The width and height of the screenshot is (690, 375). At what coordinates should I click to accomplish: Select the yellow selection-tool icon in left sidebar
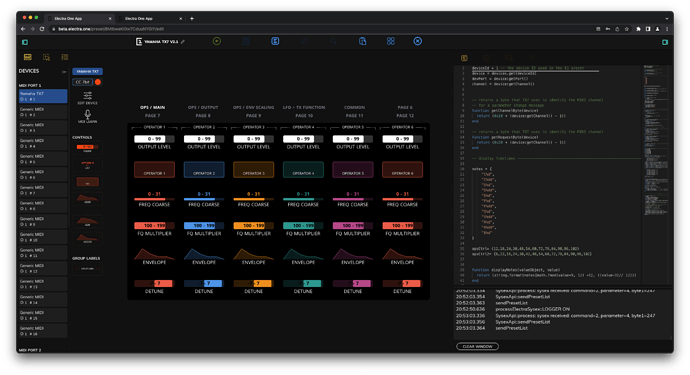(x=46, y=57)
